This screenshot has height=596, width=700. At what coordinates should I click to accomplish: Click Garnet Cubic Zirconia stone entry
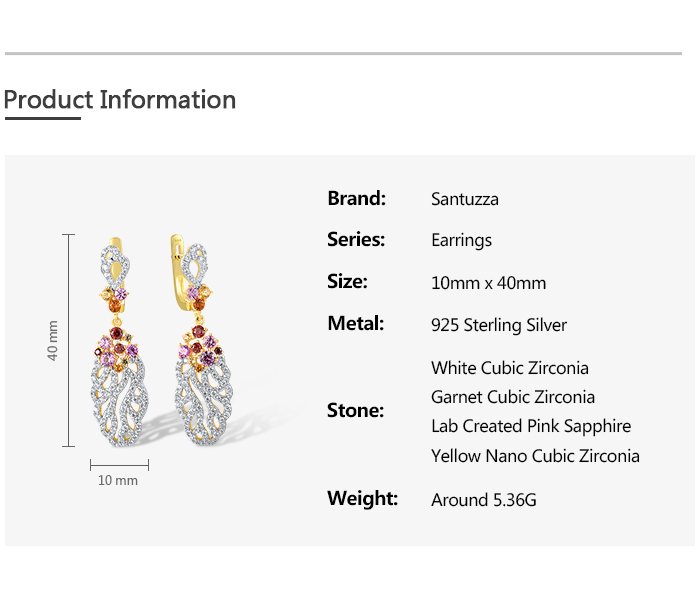click(512, 397)
